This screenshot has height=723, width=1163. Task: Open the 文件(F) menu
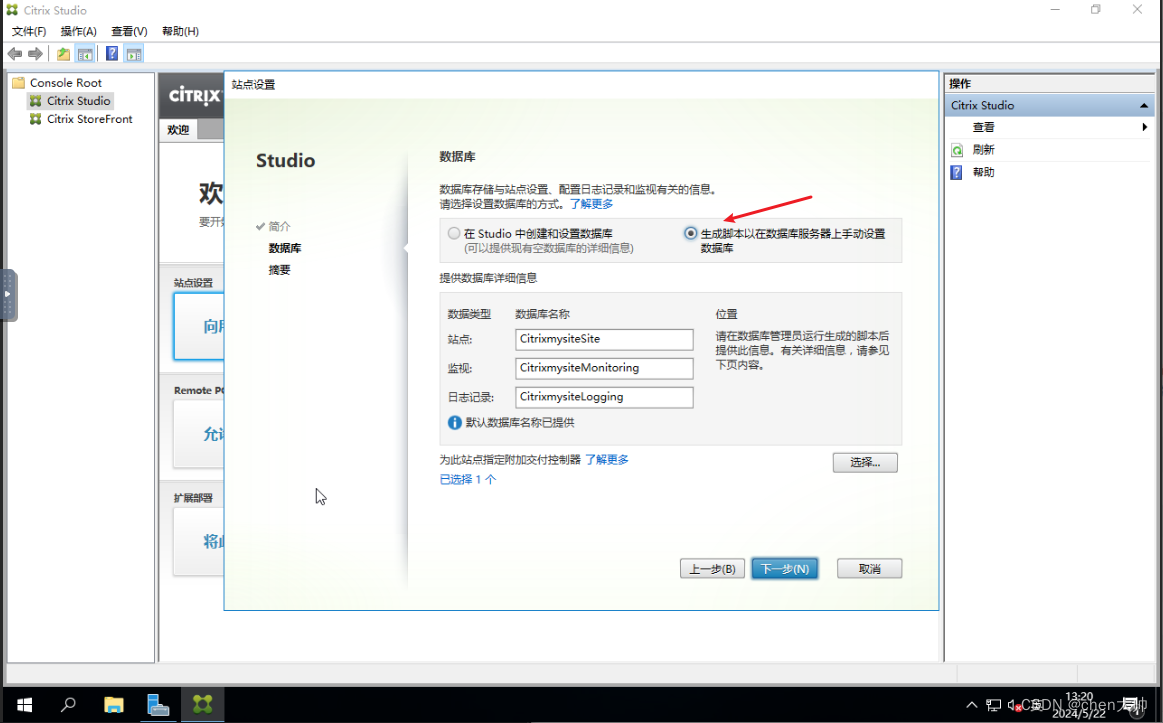[29, 31]
